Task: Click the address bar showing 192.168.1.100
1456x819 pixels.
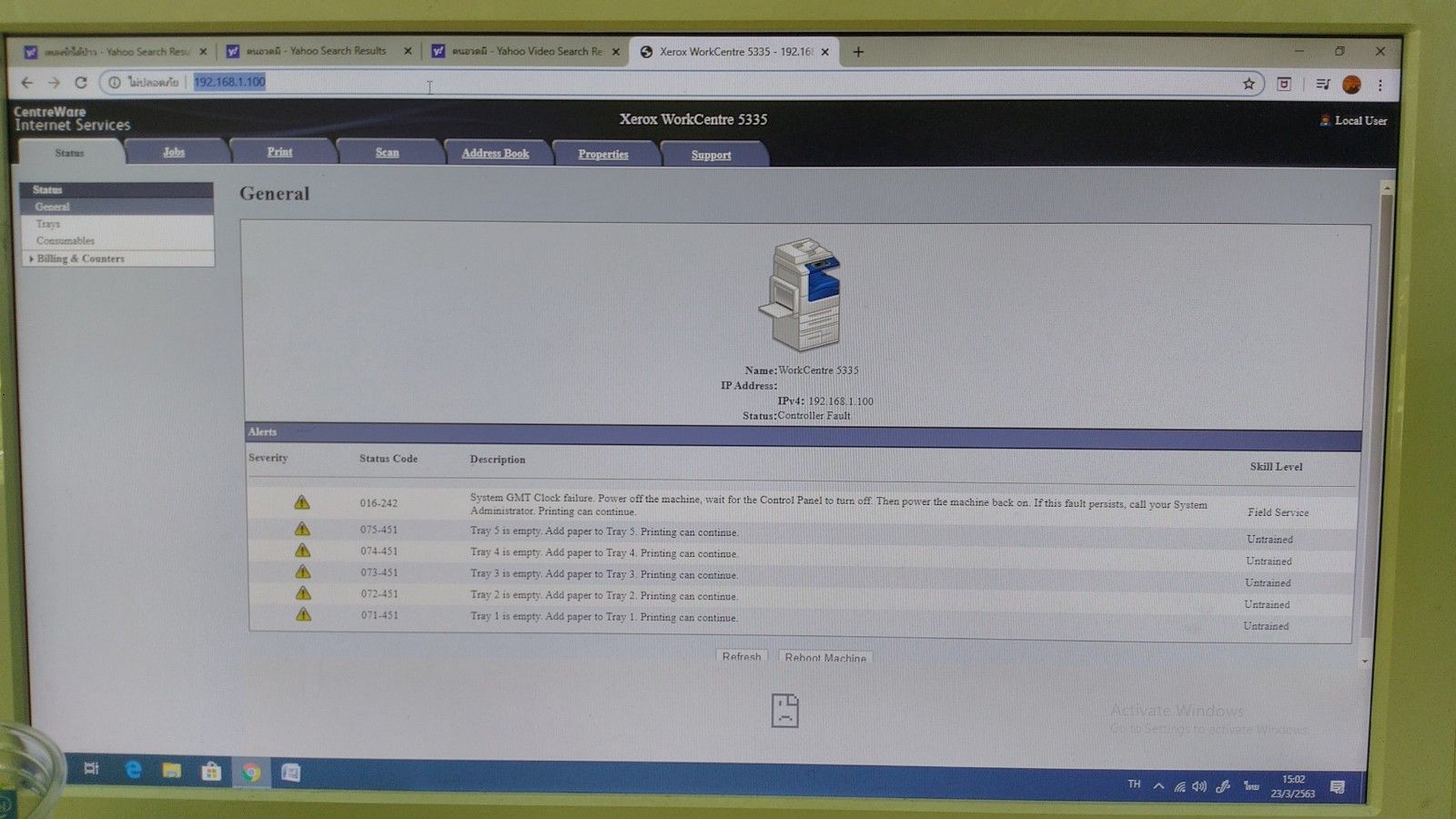Action: pyautogui.click(x=637, y=83)
